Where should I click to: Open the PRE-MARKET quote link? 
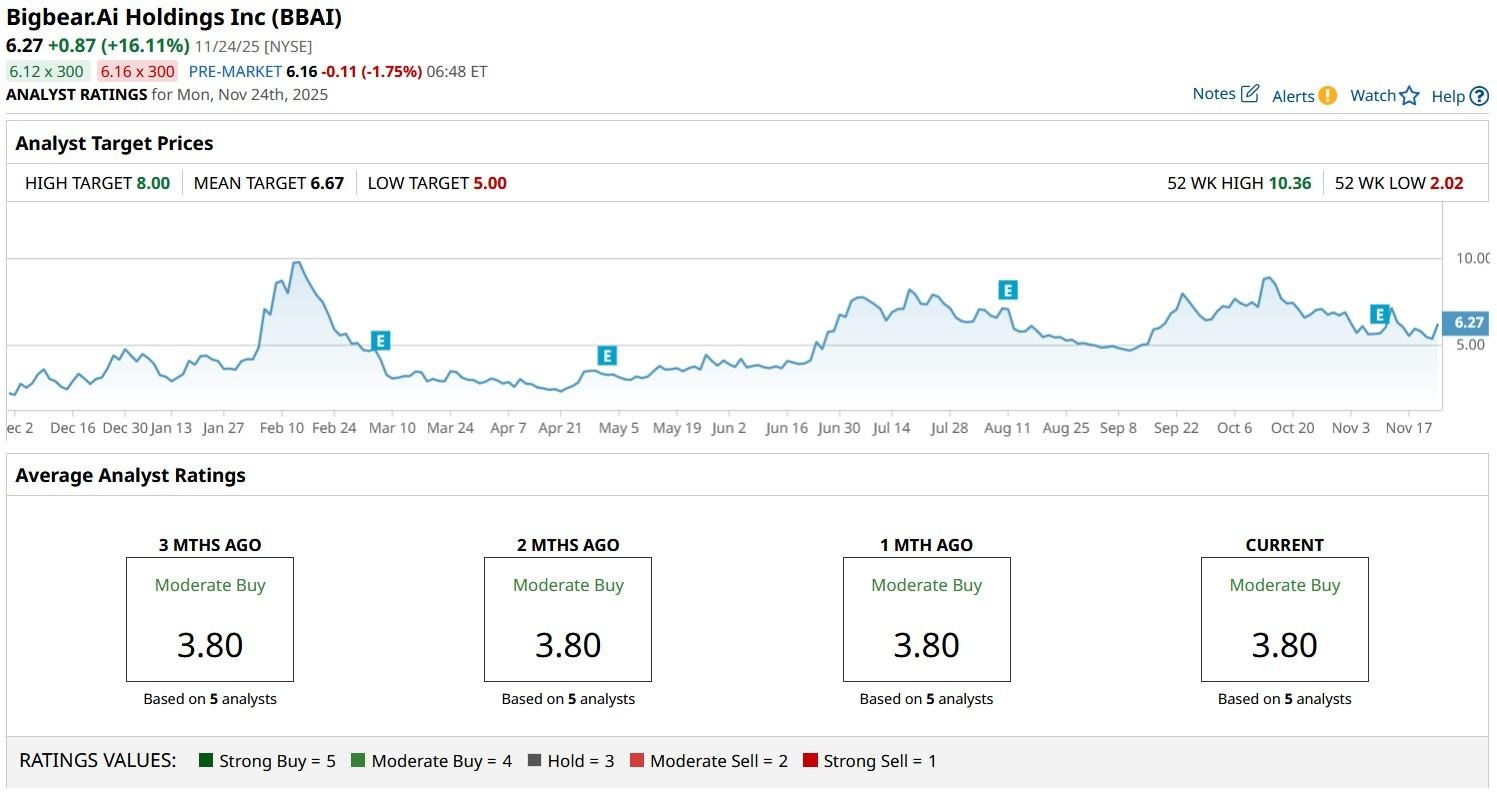tap(237, 71)
